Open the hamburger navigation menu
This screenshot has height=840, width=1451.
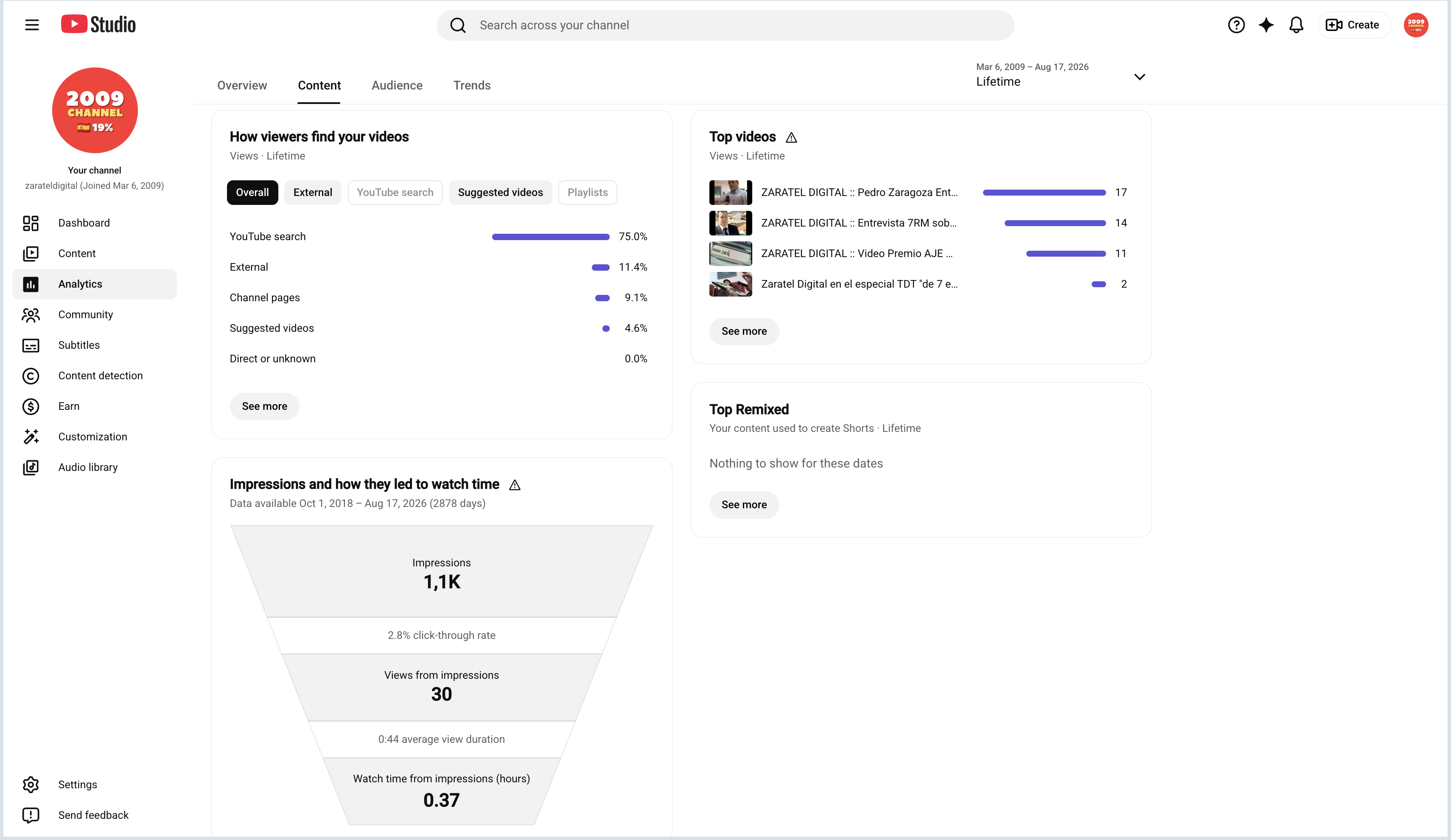(x=32, y=25)
